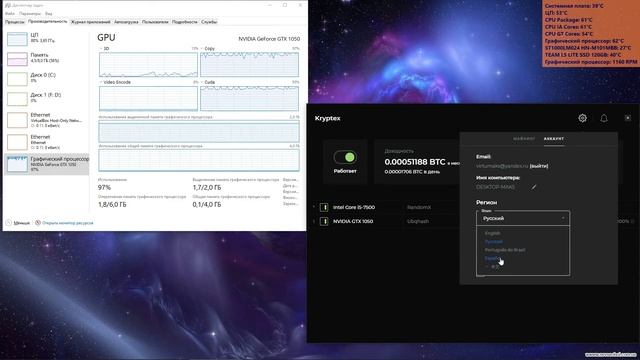Open Kryptex notifications bell icon
The image size is (640, 360).
tap(604, 118)
